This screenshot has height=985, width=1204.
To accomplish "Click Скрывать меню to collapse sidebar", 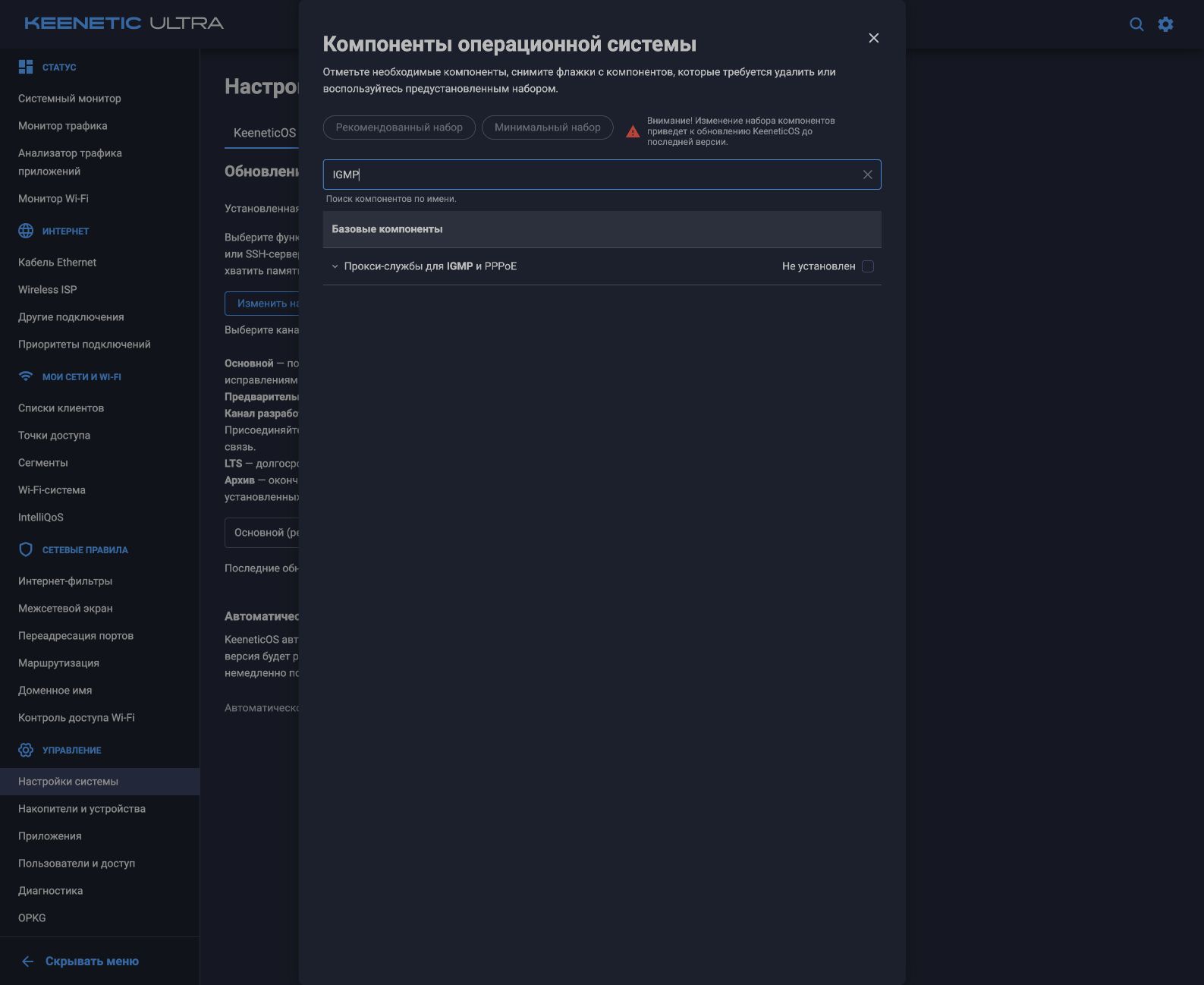I will 92,961.
